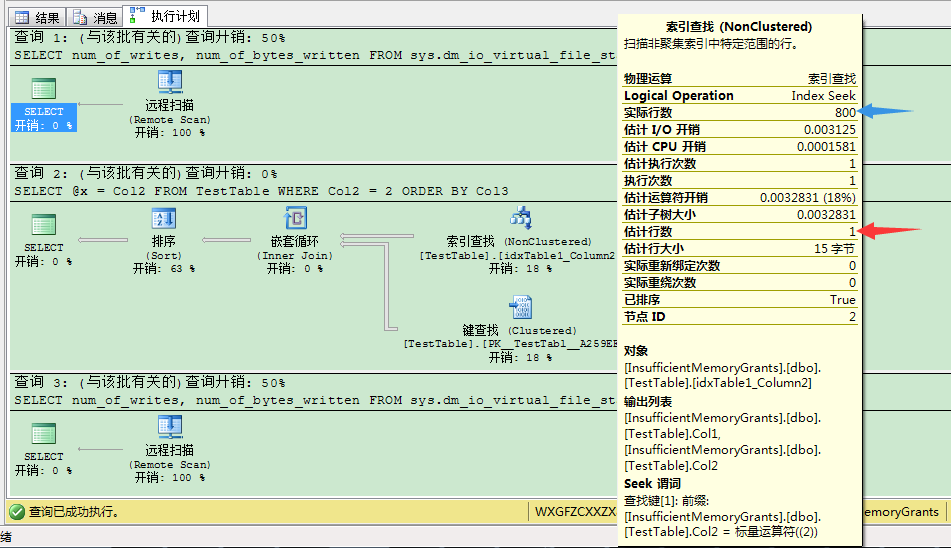Click the 查询已成功执行 status message
Screen dimensions: 951x548
pyautogui.click(x=73, y=512)
